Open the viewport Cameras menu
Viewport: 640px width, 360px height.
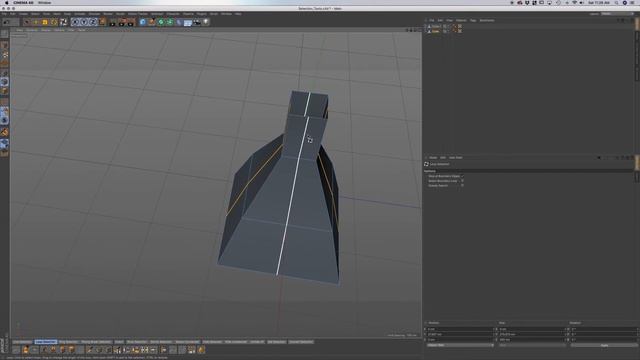coord(32,30)
